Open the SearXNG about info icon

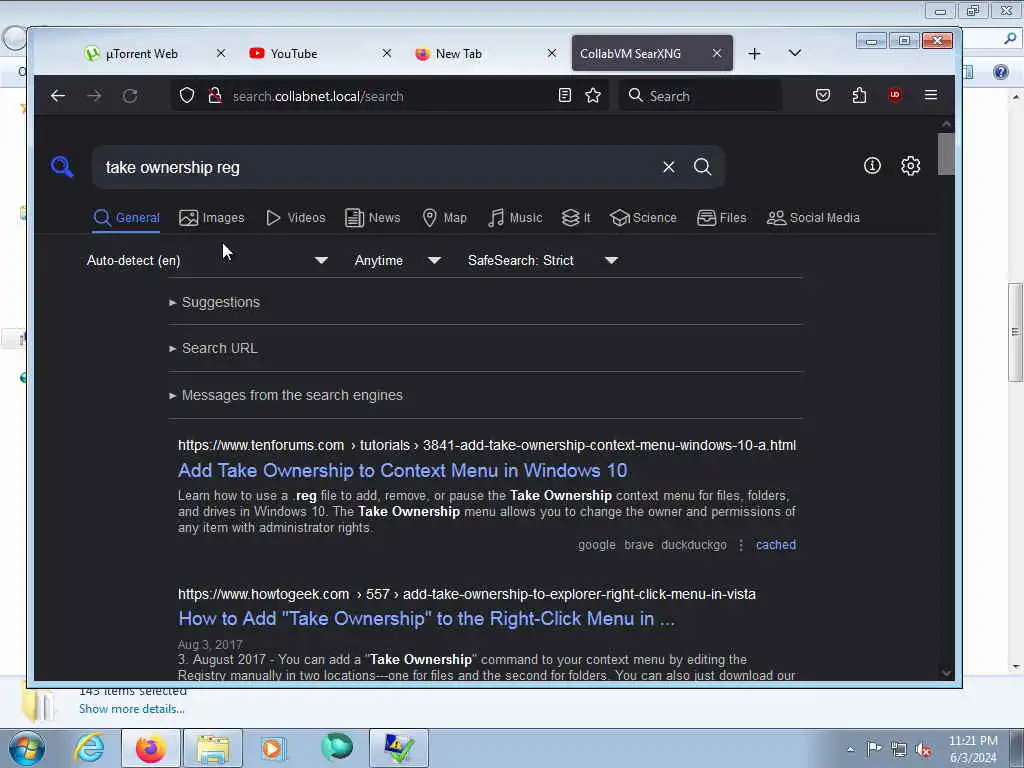coord(872,166)
